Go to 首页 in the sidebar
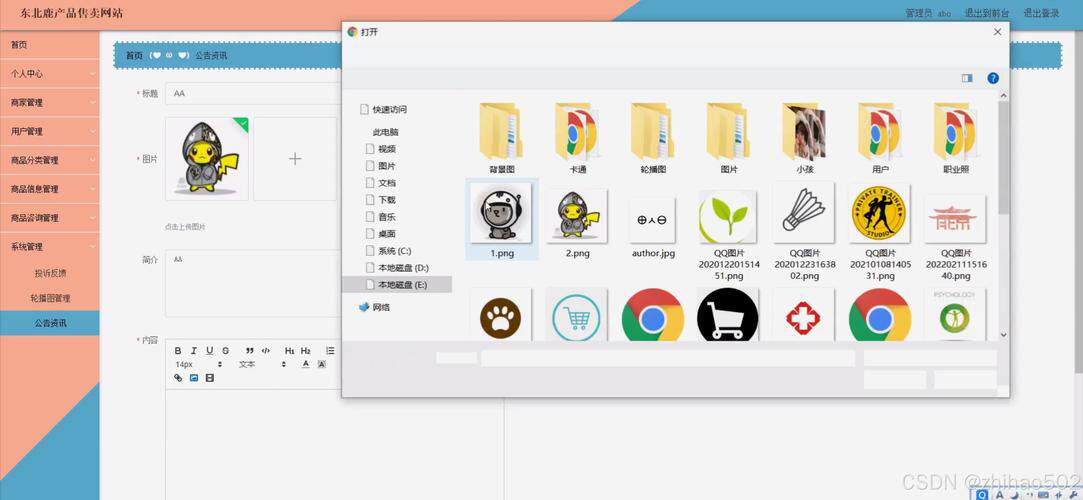 tap(50, 45)
